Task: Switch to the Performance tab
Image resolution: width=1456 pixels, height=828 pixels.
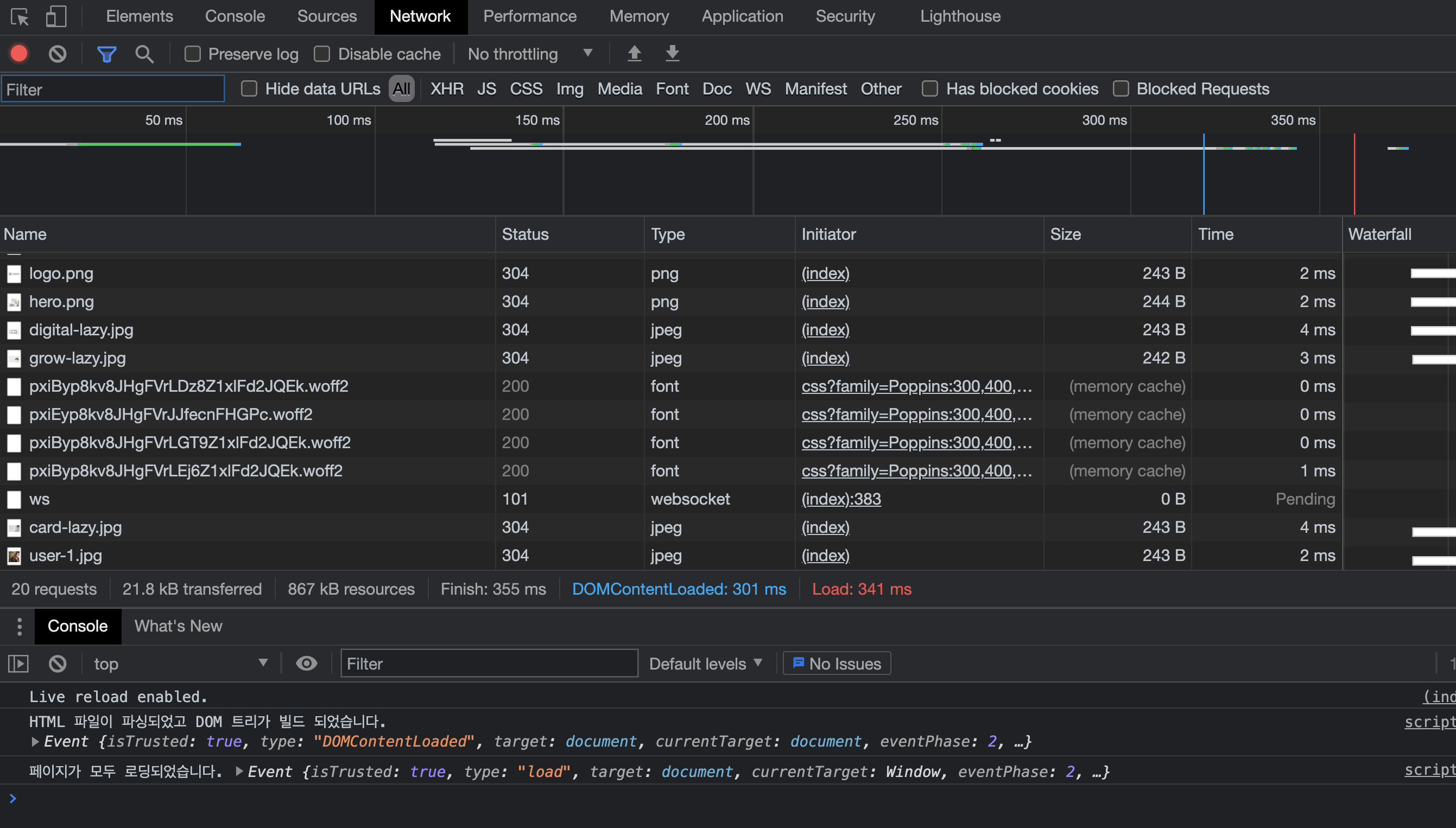Action: (530, 16)
